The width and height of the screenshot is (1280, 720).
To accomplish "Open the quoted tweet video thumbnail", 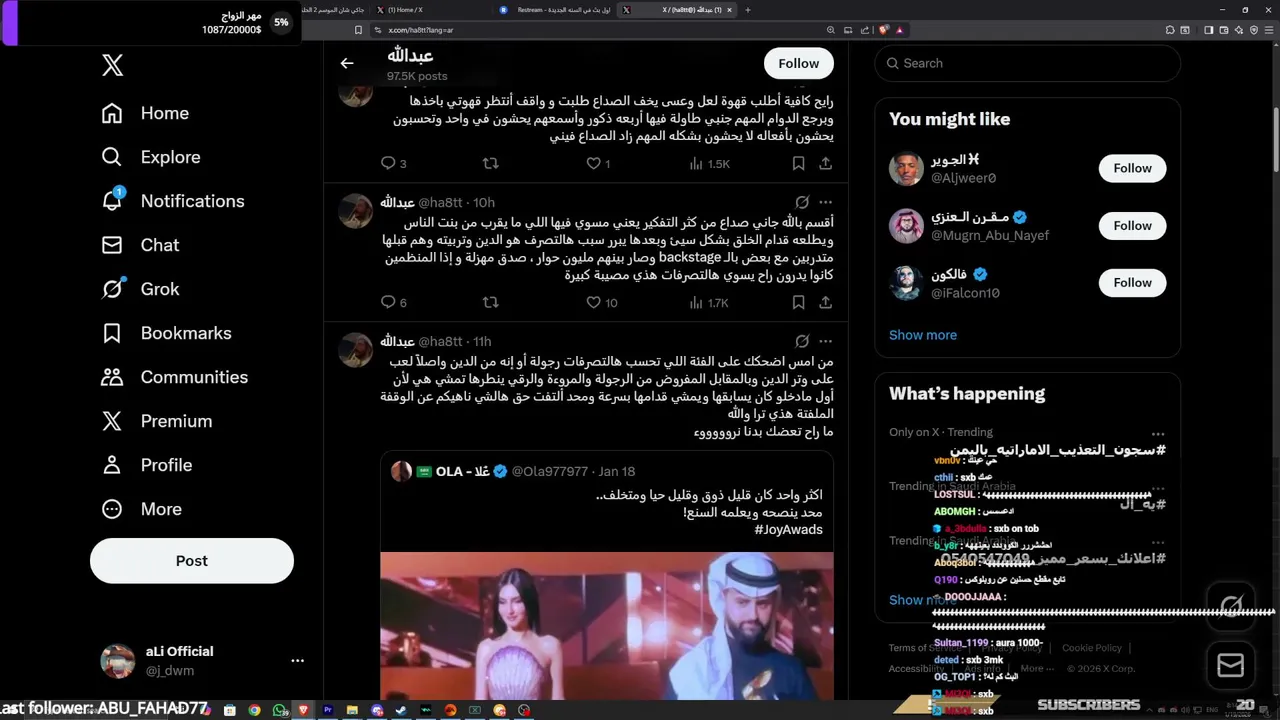I will pyautogui.click(x=606, y=625).
